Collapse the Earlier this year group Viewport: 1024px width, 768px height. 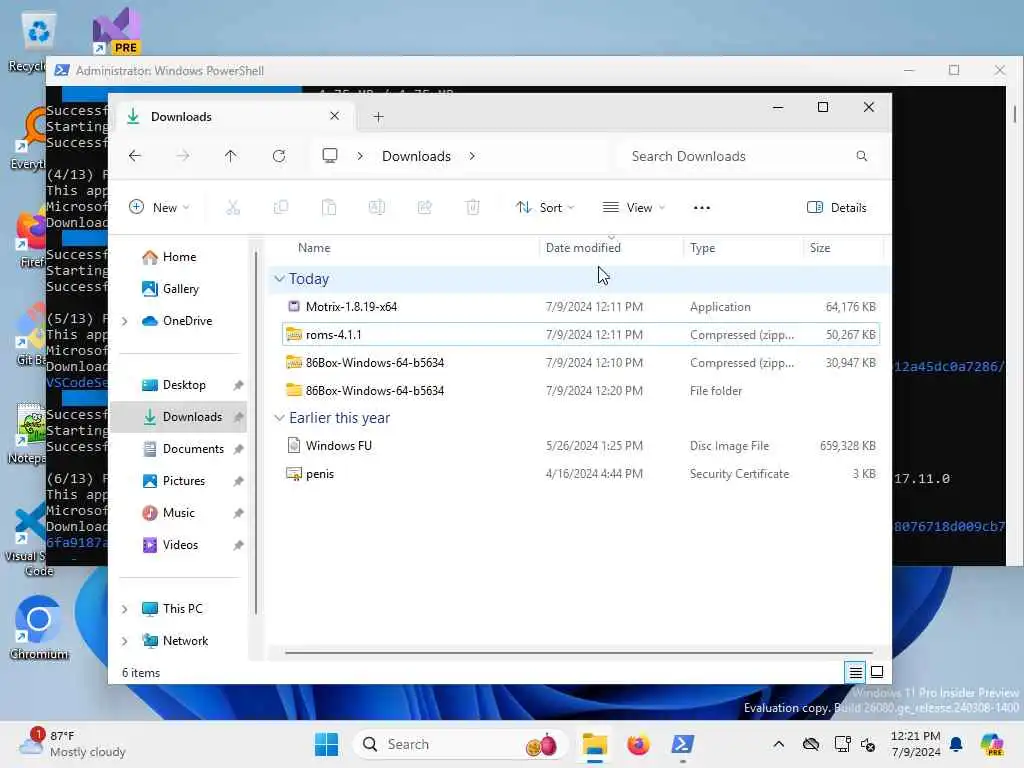click(x=280, y=418)
